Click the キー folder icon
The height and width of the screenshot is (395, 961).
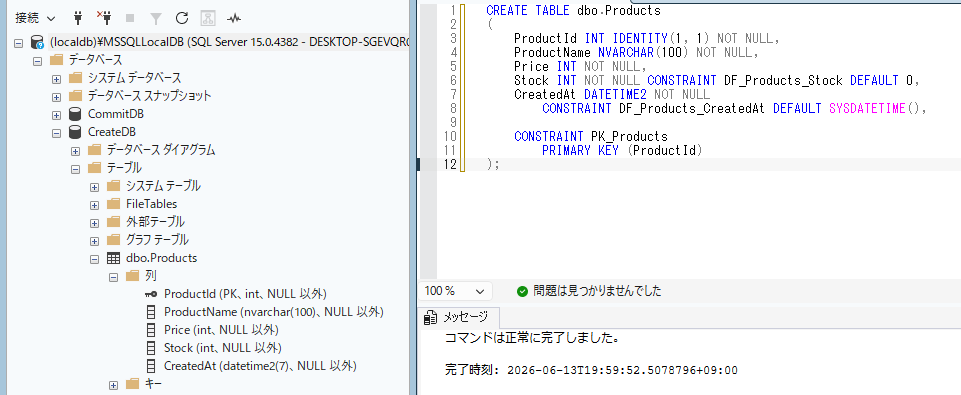tap(132, 384)
